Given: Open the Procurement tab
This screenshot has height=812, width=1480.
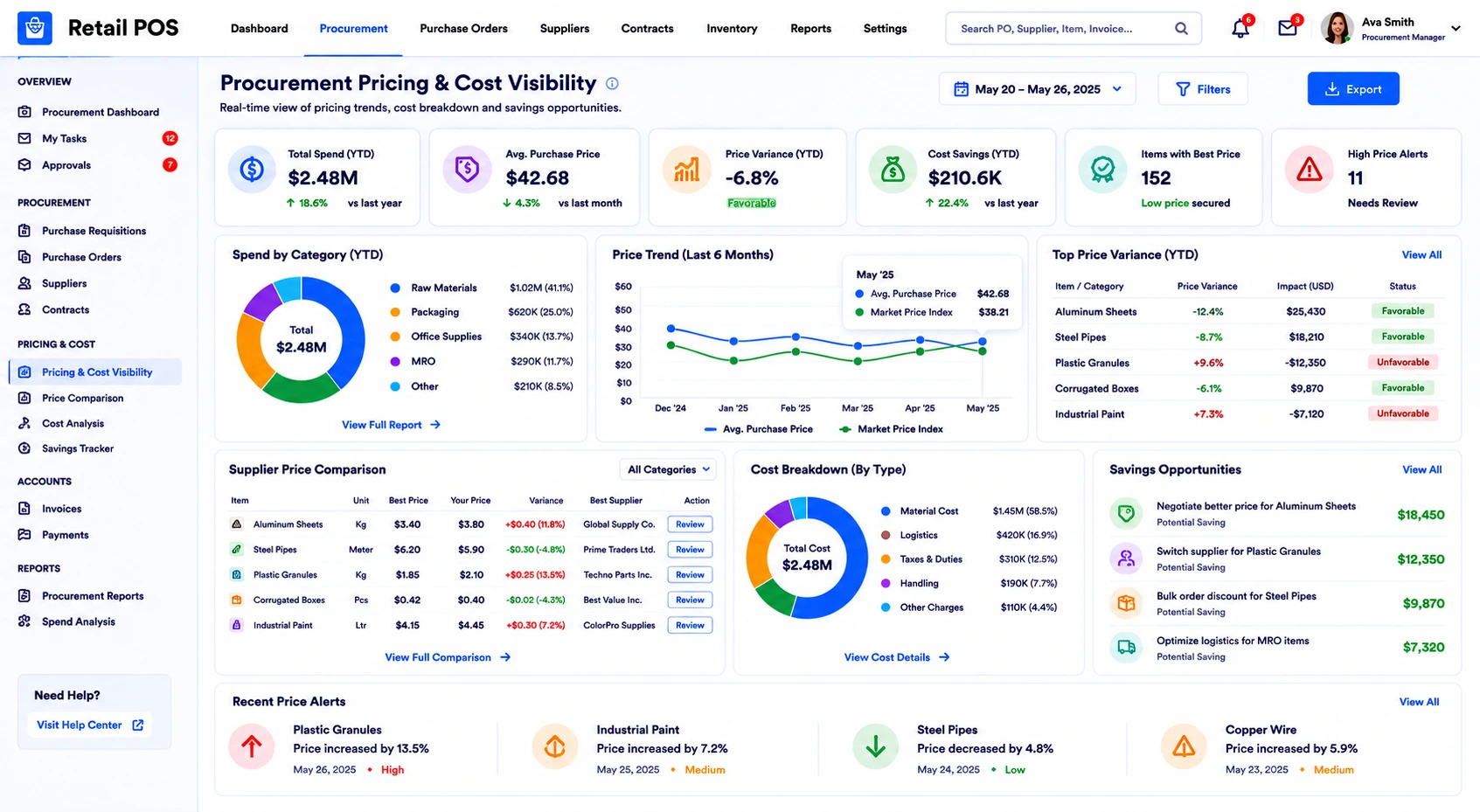Looking at the screenshot, I should coord(353,29).
